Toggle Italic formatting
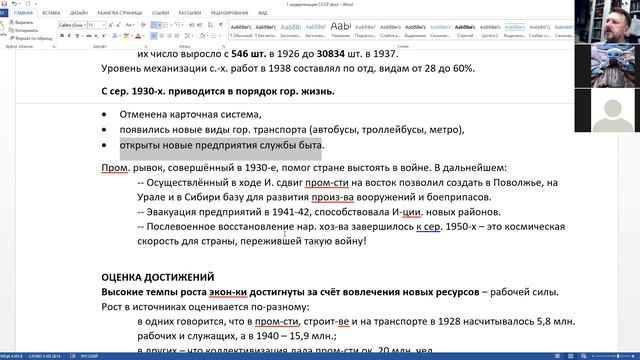Viewport: 640px width, 360px height. 69,36
